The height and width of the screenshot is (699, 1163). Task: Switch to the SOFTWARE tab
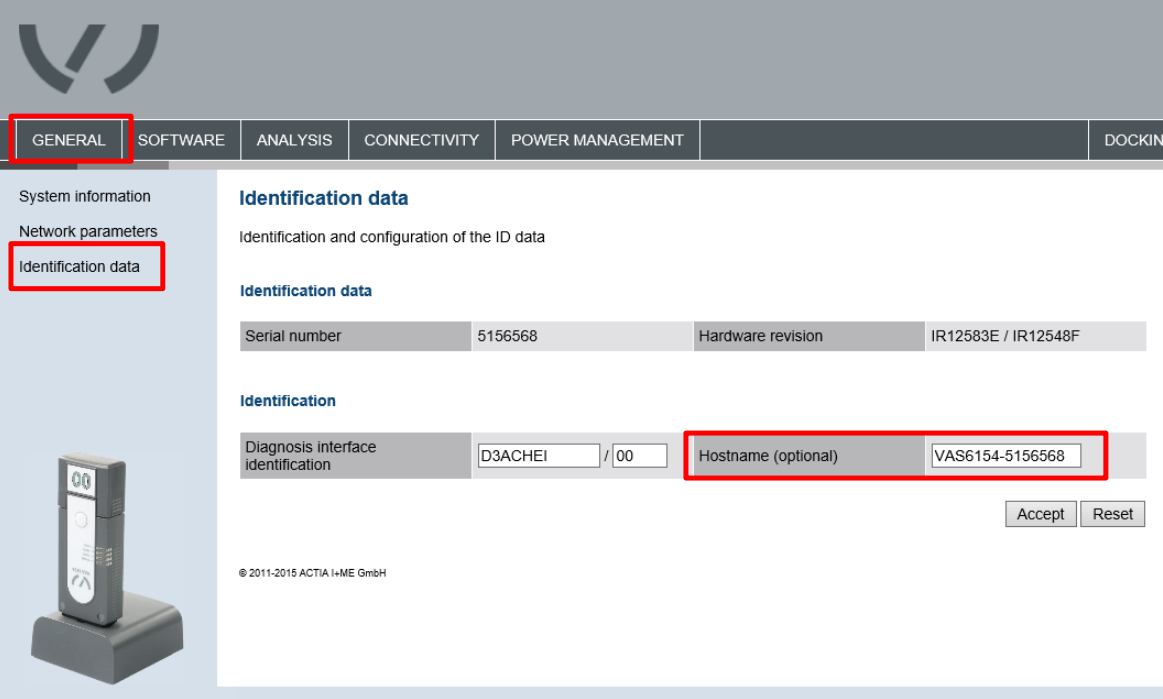[x=181, y=140]
